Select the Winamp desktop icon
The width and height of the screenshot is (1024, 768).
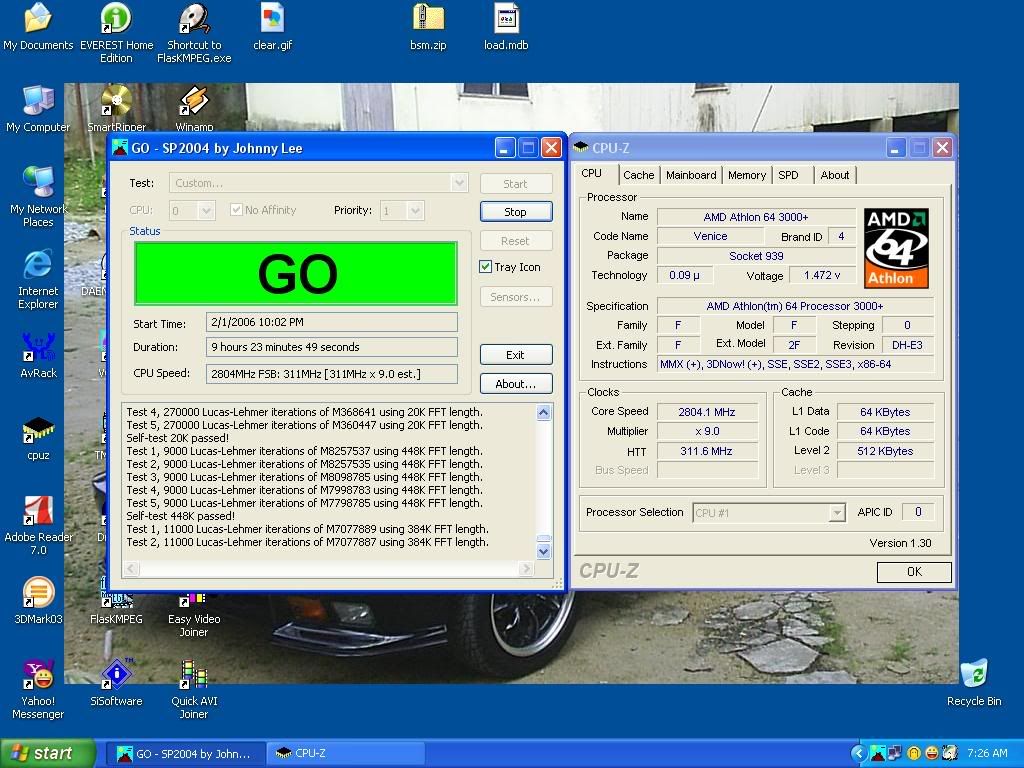pos(194,109)
